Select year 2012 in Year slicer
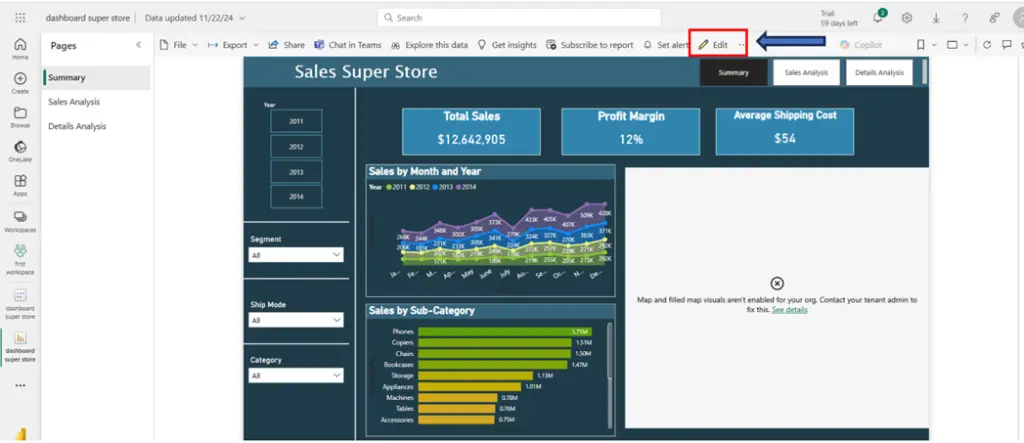The height and width of the screenshot is (443, 1024). (x=296, y=146)
